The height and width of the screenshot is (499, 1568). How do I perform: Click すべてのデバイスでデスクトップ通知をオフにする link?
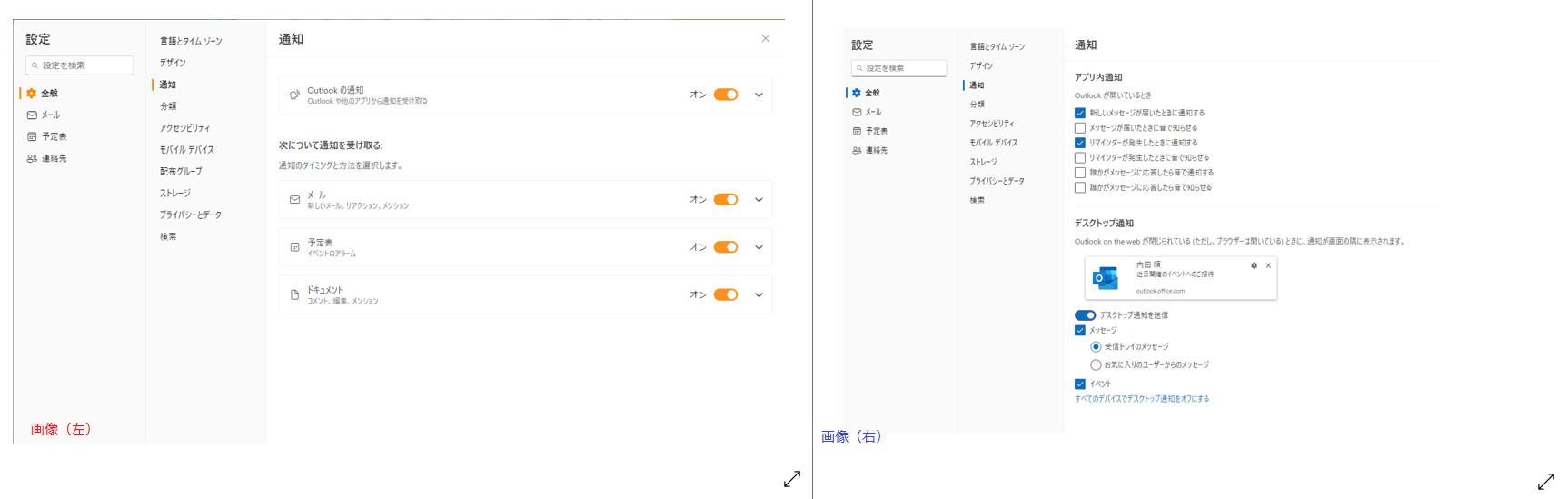(1142, 399)
